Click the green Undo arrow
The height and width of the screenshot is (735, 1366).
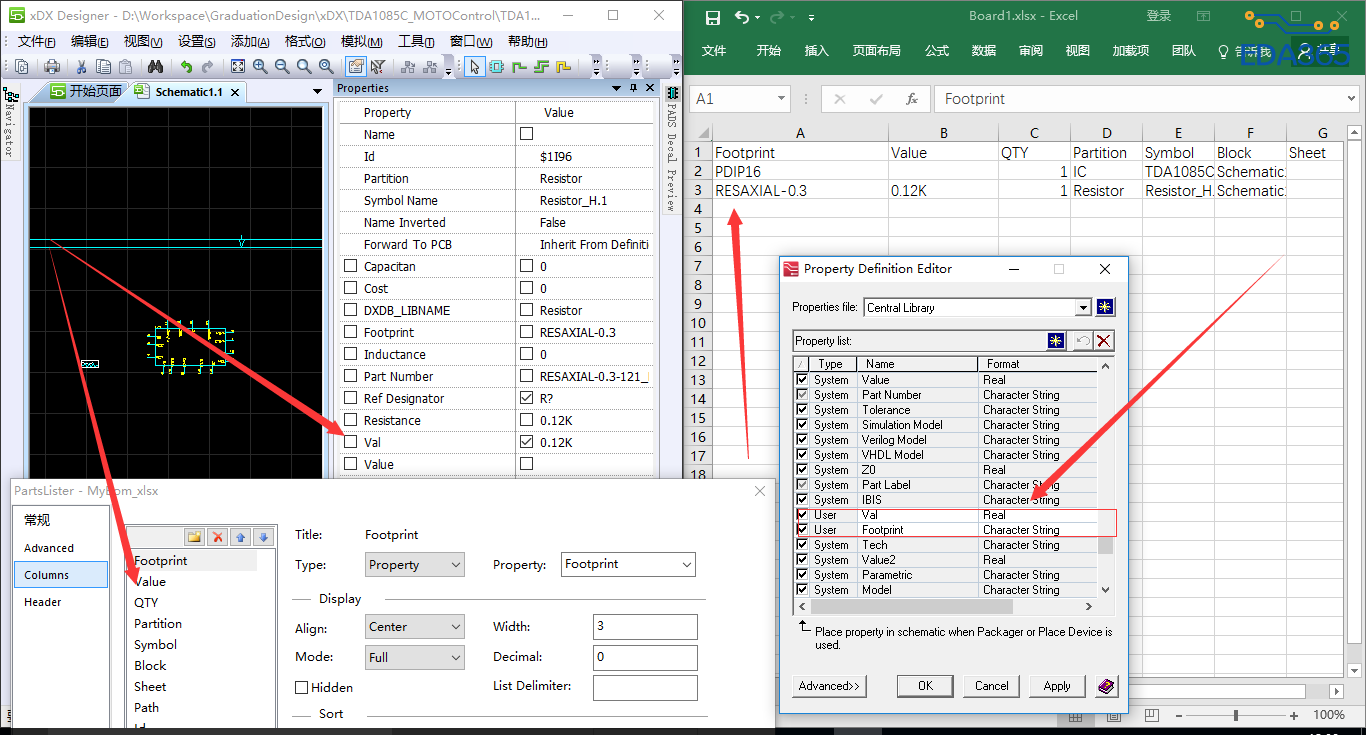[x=186, y=66]
